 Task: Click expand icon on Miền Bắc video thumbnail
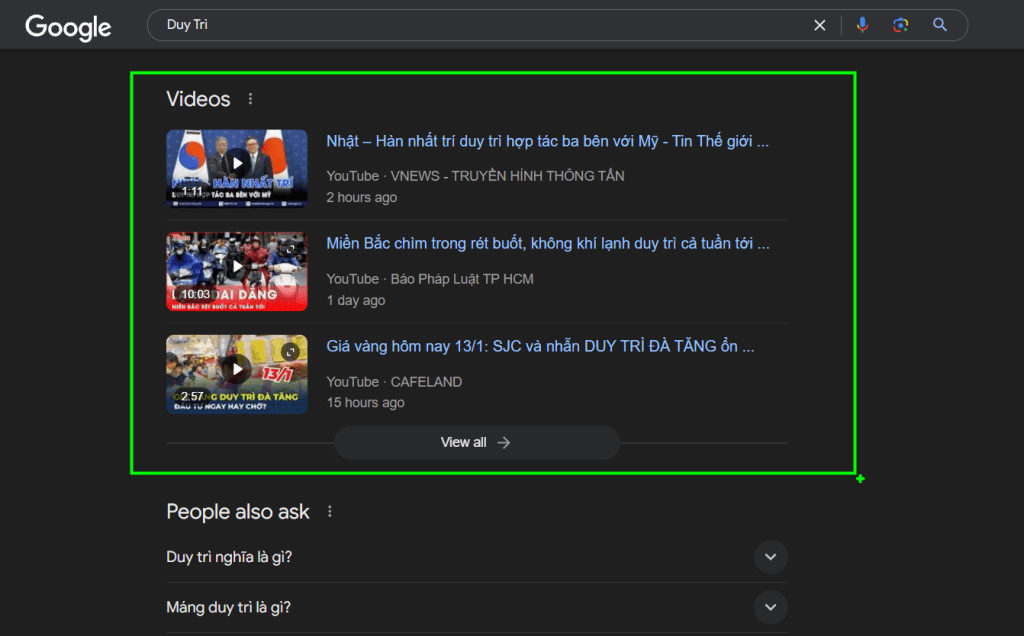tap(290, 249)
